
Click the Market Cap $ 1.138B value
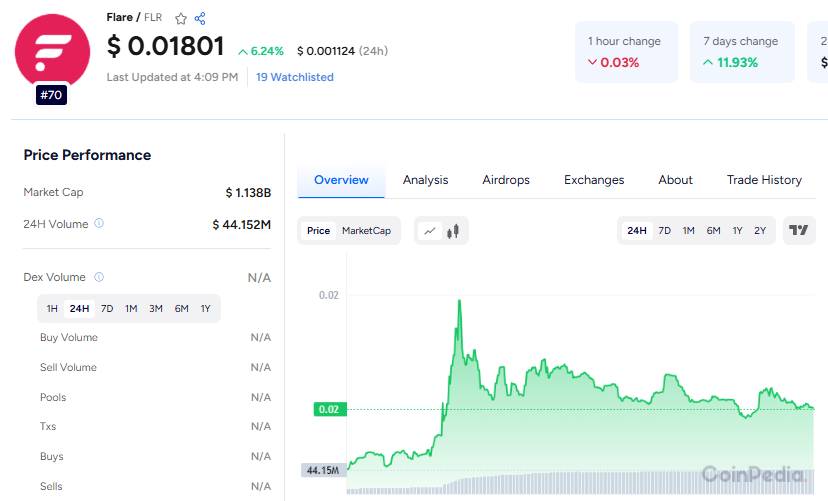pyautogui.click(x=248, y=193)
